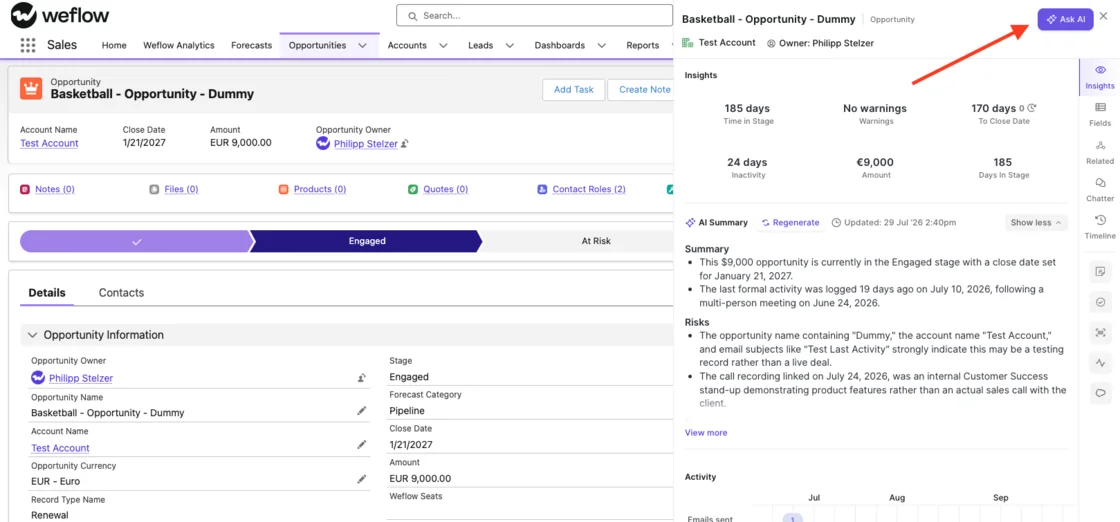Viewport: 1120px width, 522px height.
Task: Select the Details tab
Action: (x=47, y=293)
